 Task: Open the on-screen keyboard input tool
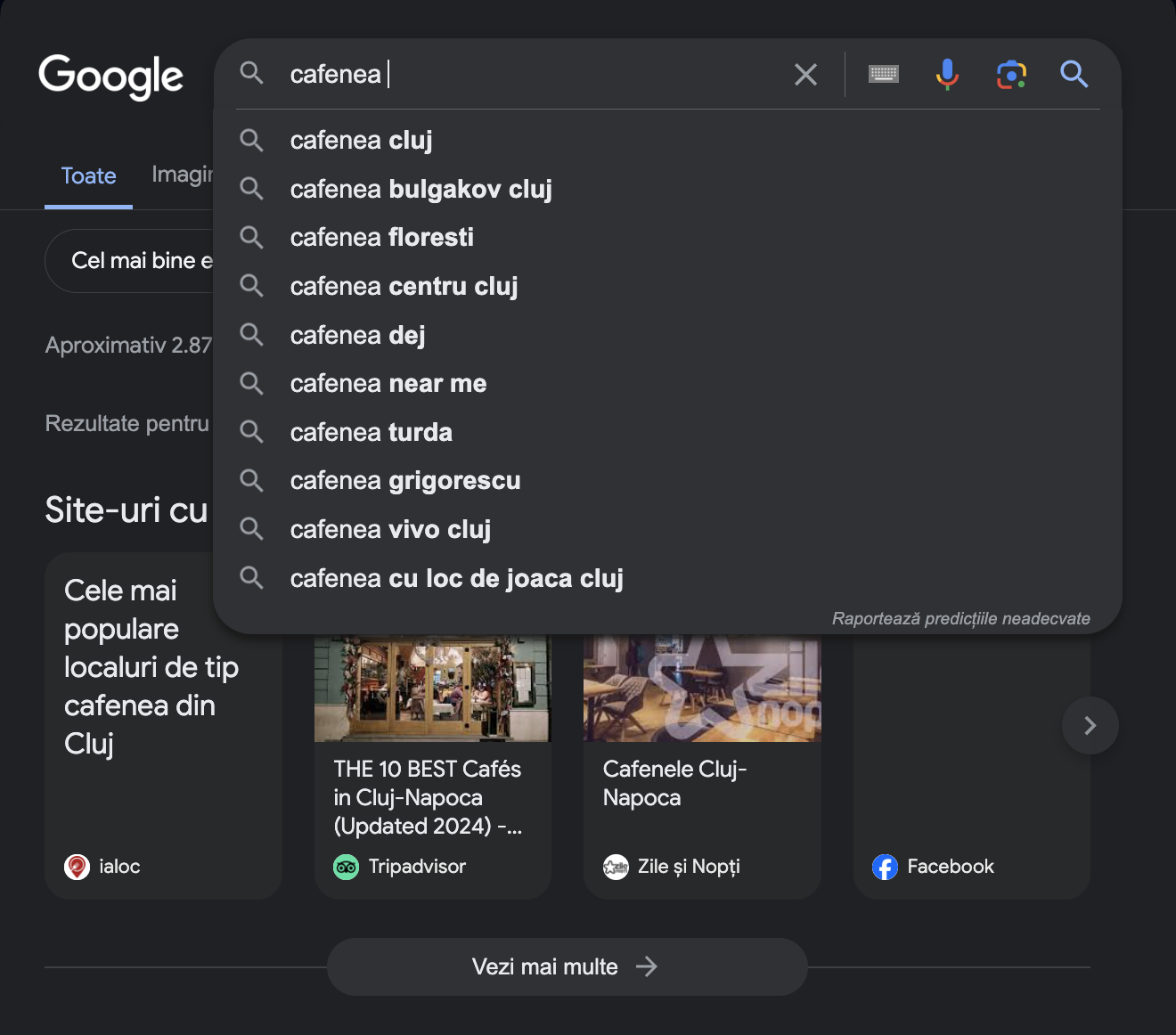pyautogui.click(x=883, y=75)
